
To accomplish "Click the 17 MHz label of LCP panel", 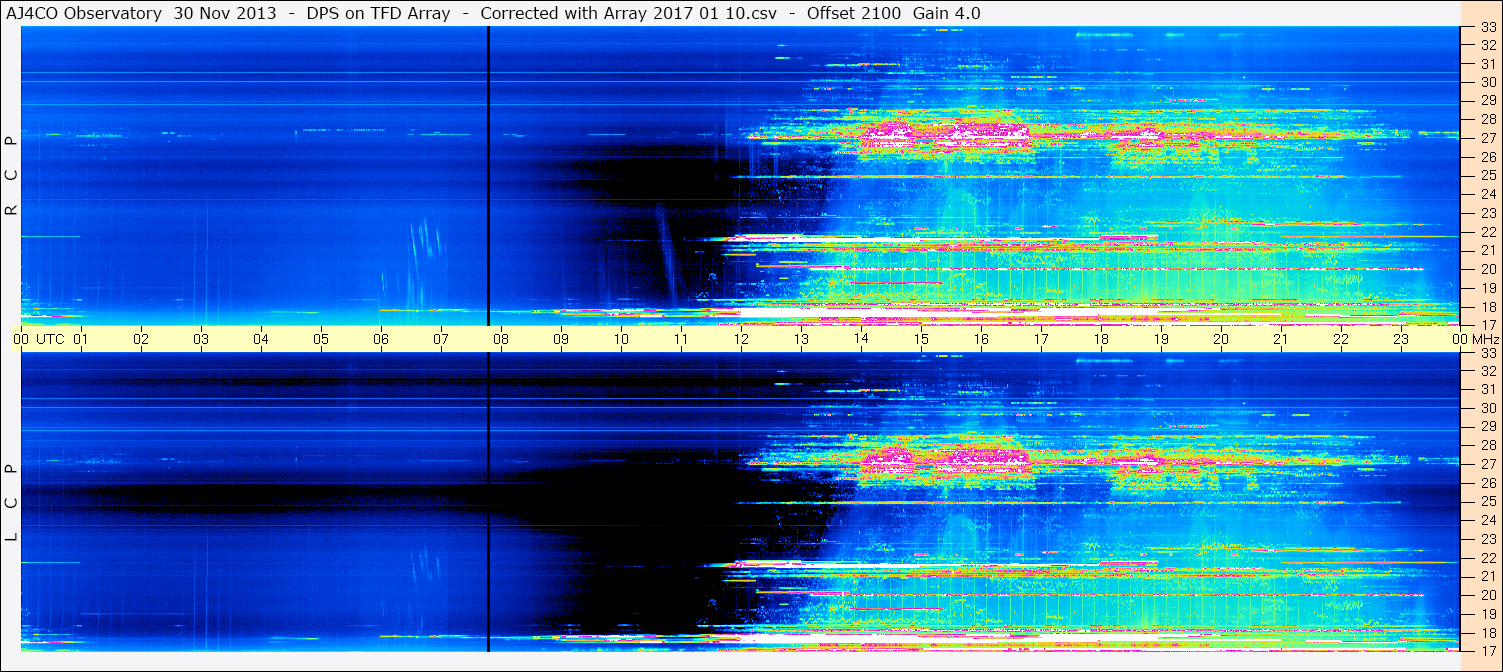I will click(1487, 650).
